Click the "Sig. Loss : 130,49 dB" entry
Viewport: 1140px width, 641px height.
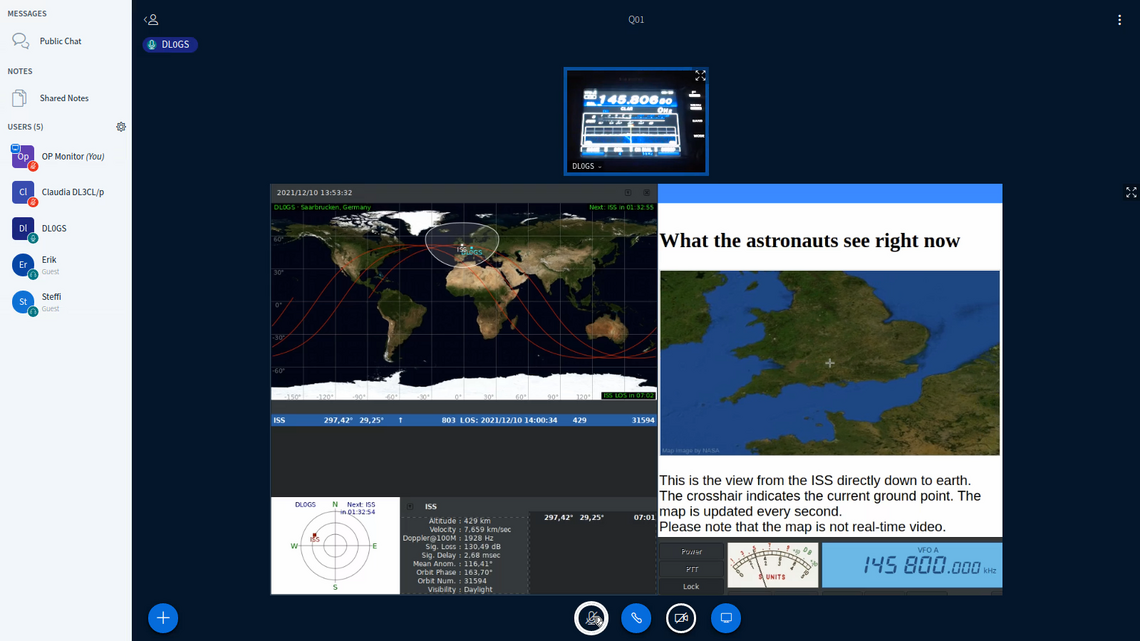pos(463,547)
